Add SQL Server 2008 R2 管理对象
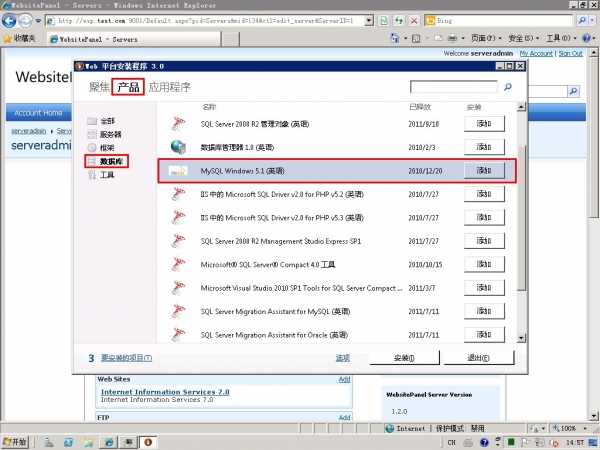The image size is (600, 450). pyautogui.click(x=484, y=124)
